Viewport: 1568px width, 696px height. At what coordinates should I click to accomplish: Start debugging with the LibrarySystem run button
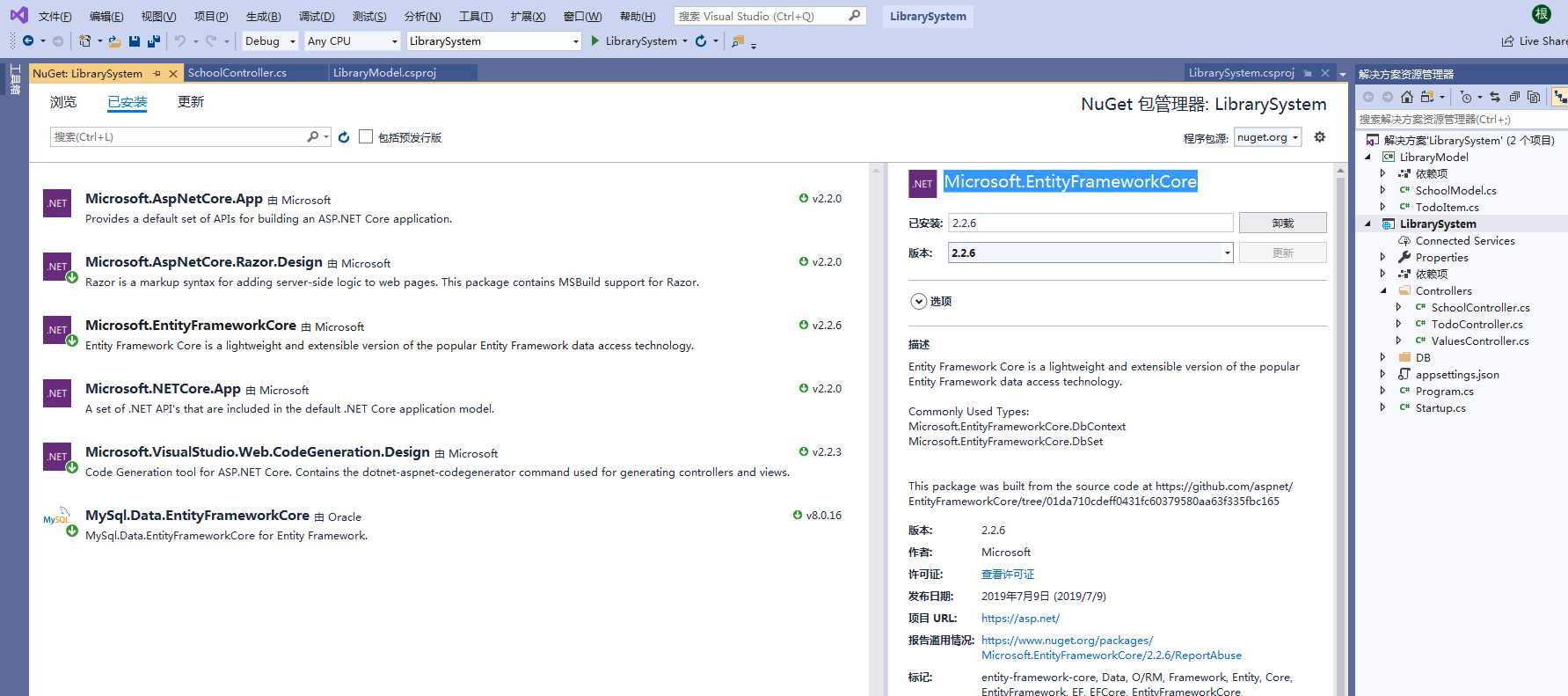[x=638, y=40]
